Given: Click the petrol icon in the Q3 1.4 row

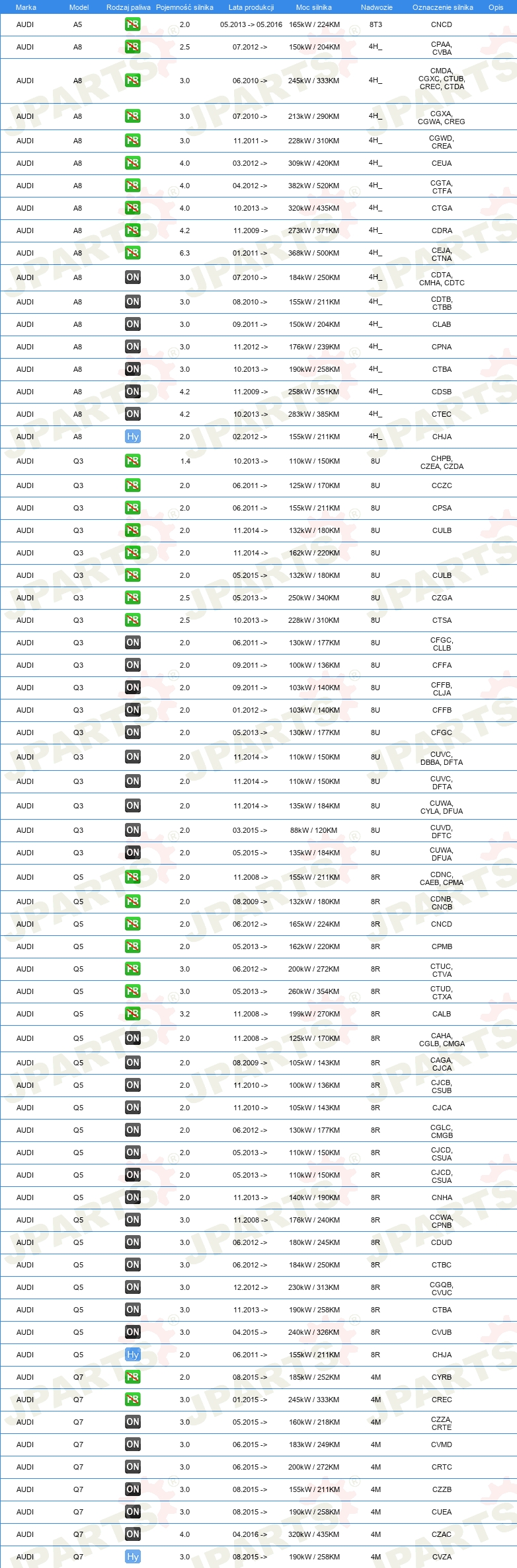Looking at the screenshot, I should point(132,461).
